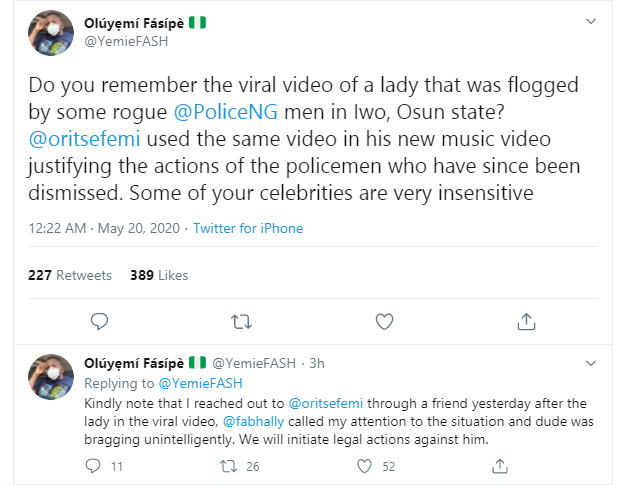
Task: Click the Twitter for iPhone source link
Action: click(x=248, y=228)
